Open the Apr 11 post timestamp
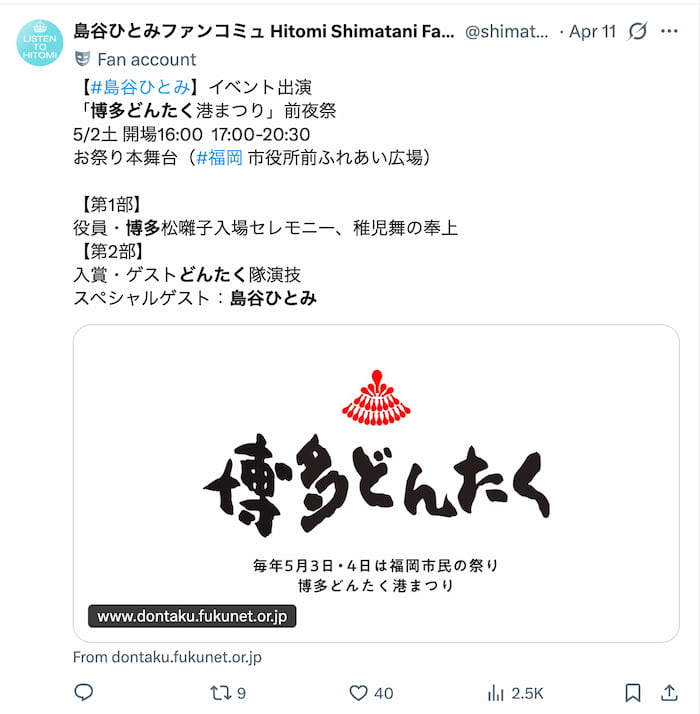 pyautogui.click(x=592, y=31)
